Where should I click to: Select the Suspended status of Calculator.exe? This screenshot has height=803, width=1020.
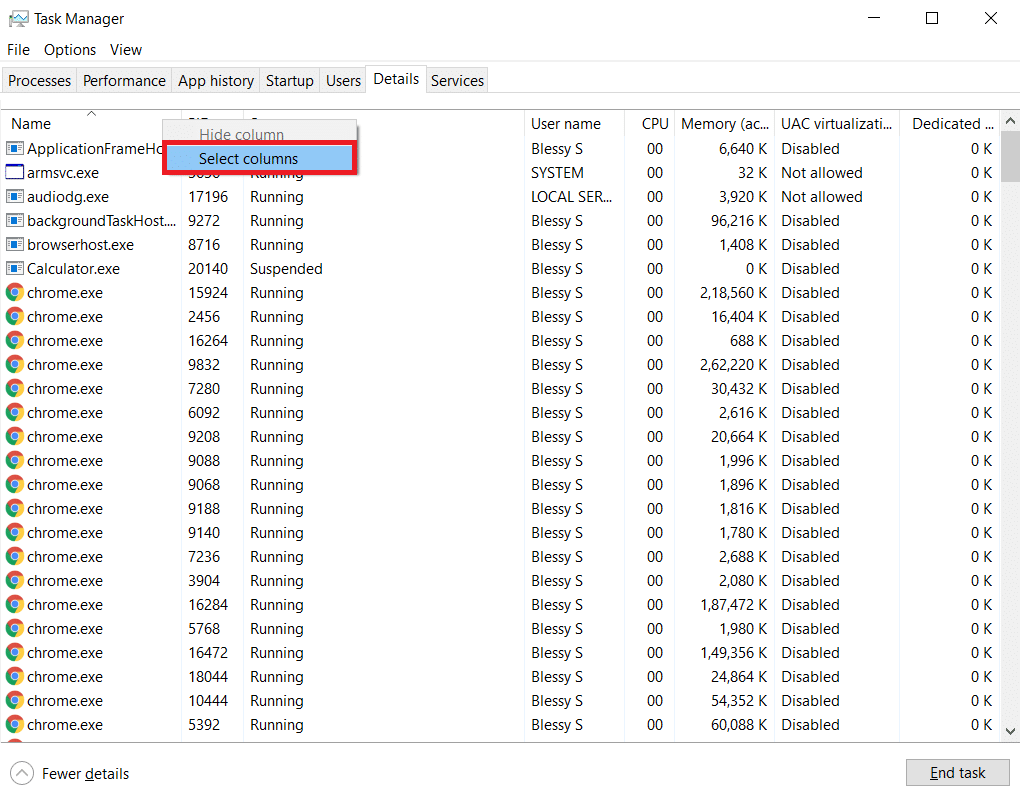coord(286,269)
